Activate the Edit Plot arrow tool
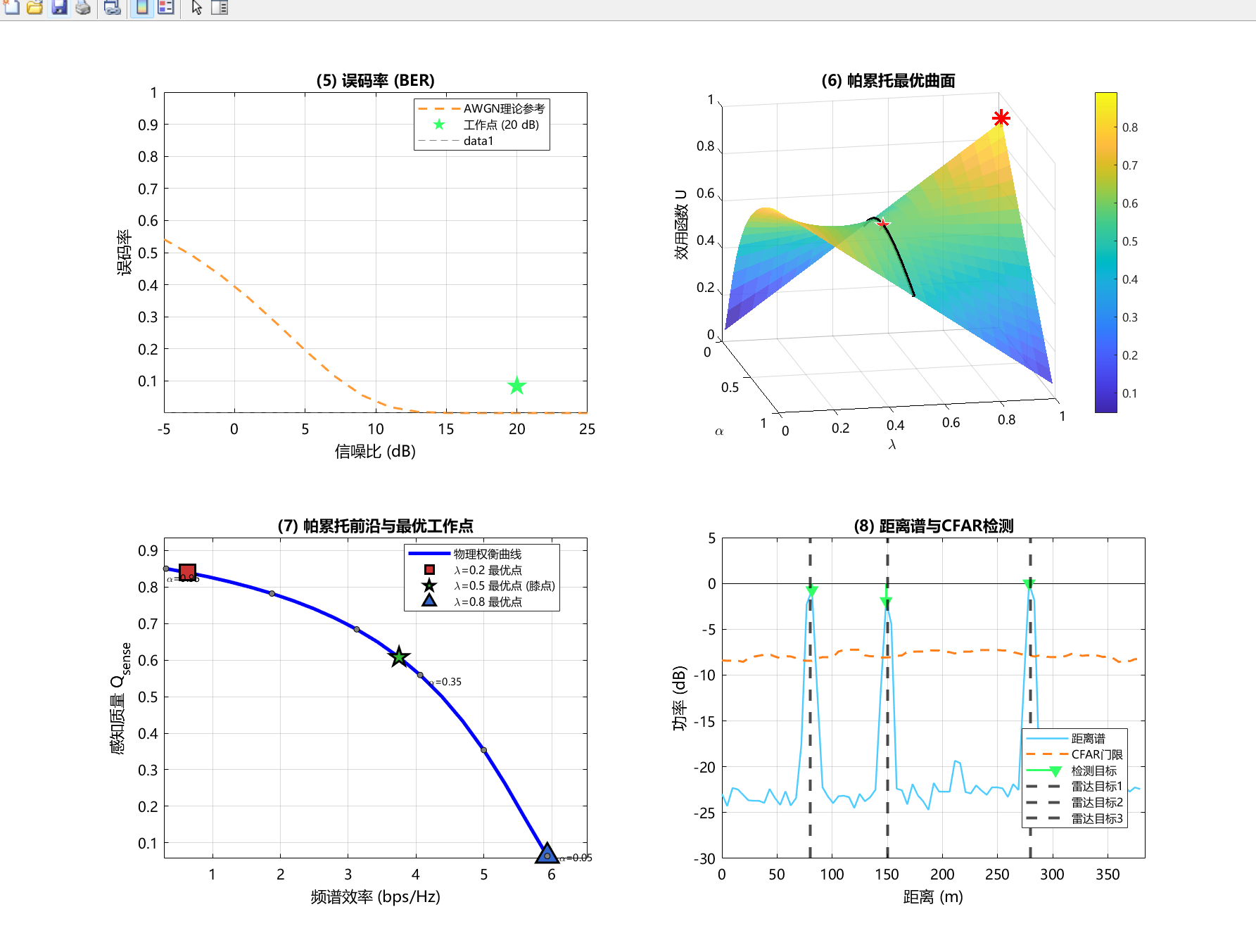Image resolution: width=1256 pixels, height=952 pixels. point(196,7)
